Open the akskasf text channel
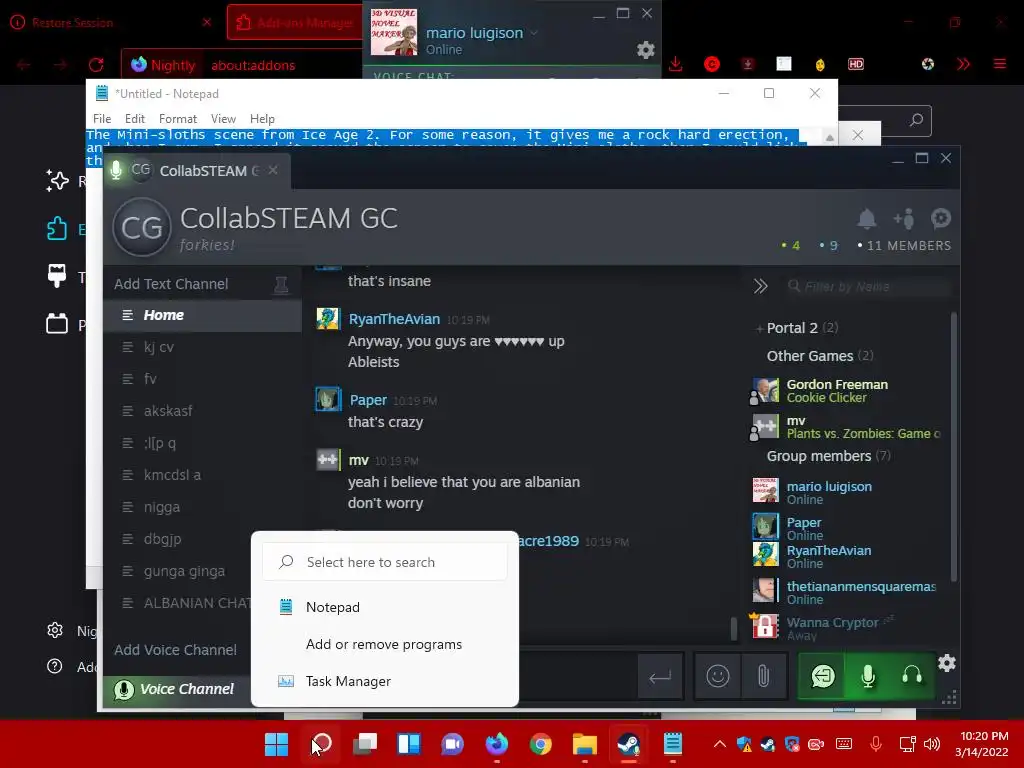Viewport: 1024px width, 768px height. [202, 411]
